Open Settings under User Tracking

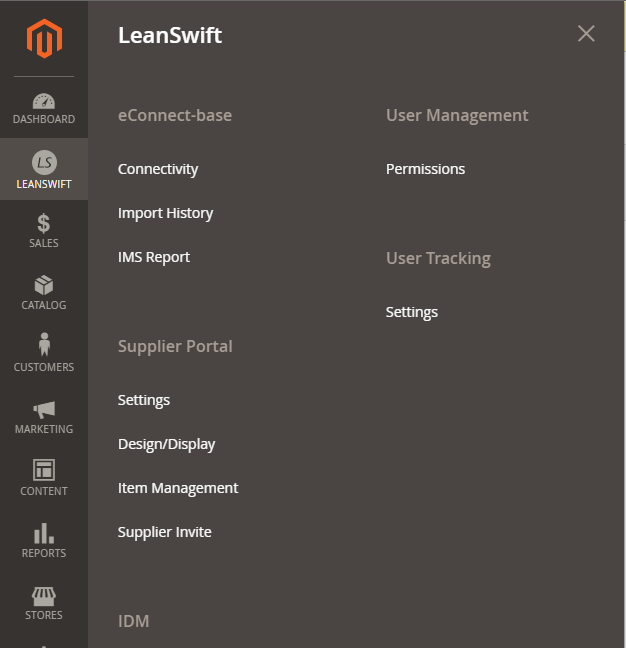tap(412, 312)
